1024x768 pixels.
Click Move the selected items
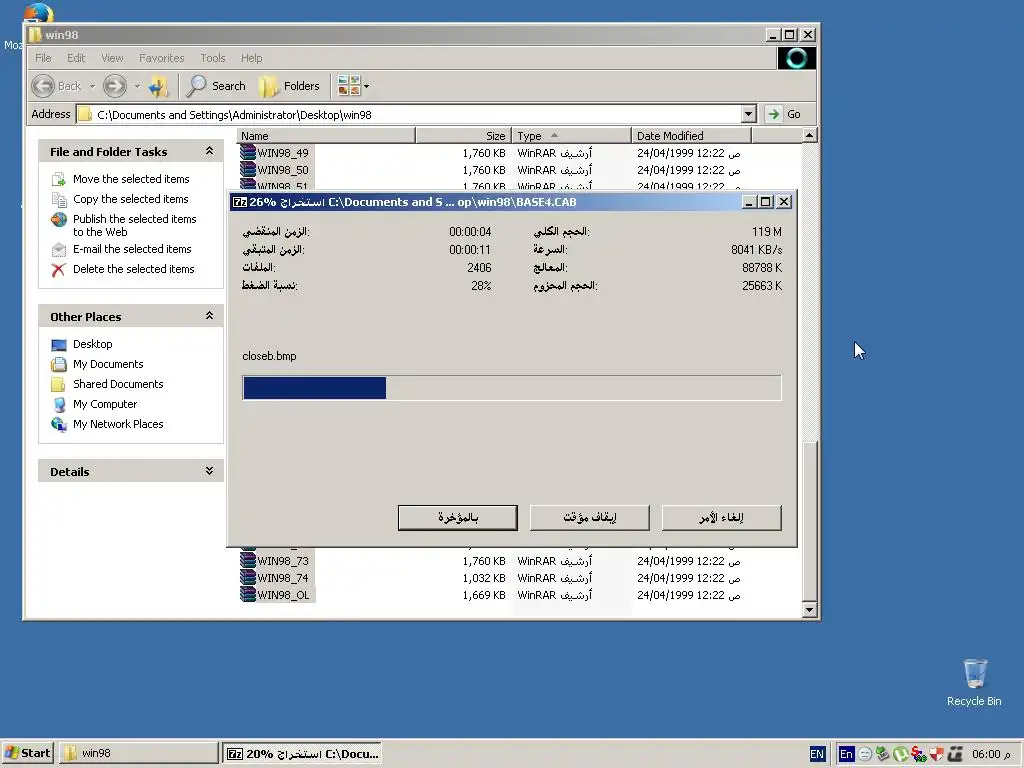point(131,179)
